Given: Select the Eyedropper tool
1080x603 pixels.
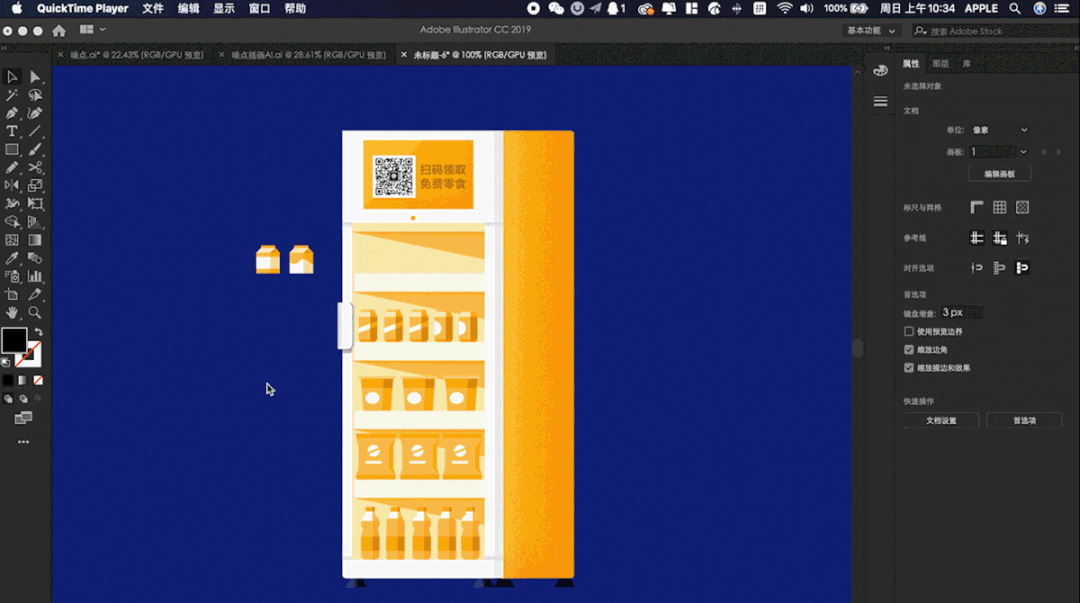Looking at the screenshot, I should click(x=12, y=258).
